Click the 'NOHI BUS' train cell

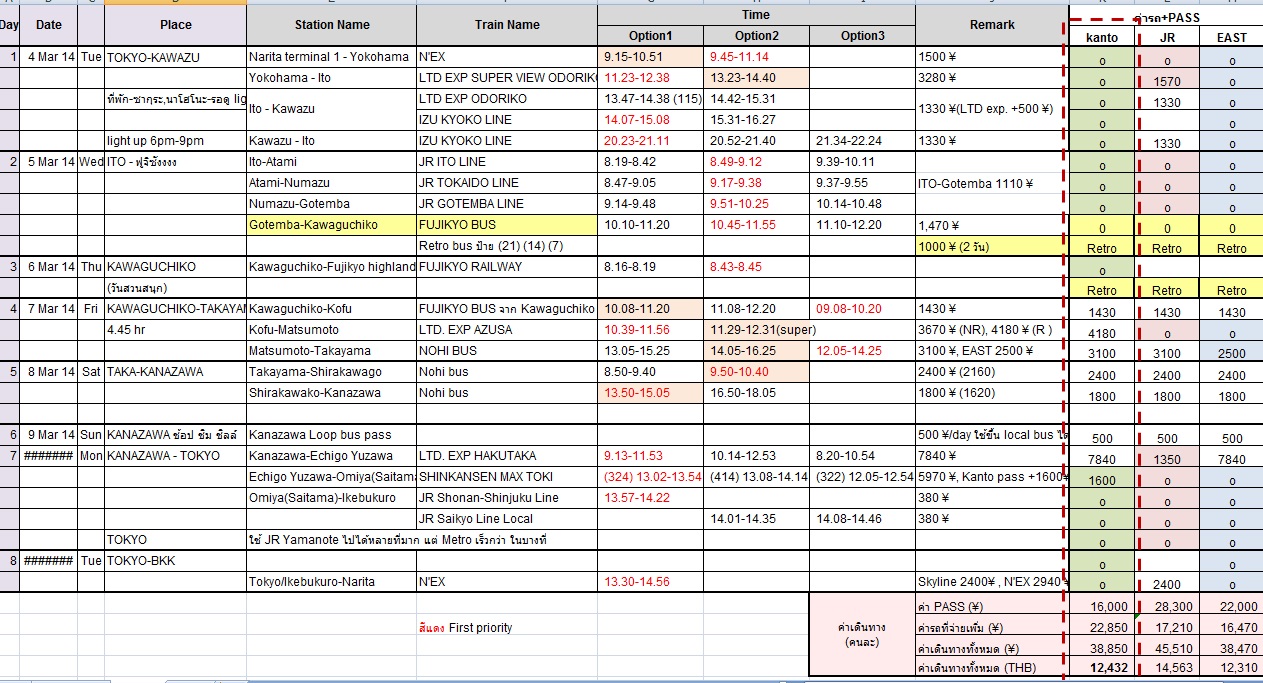[507, 351]
